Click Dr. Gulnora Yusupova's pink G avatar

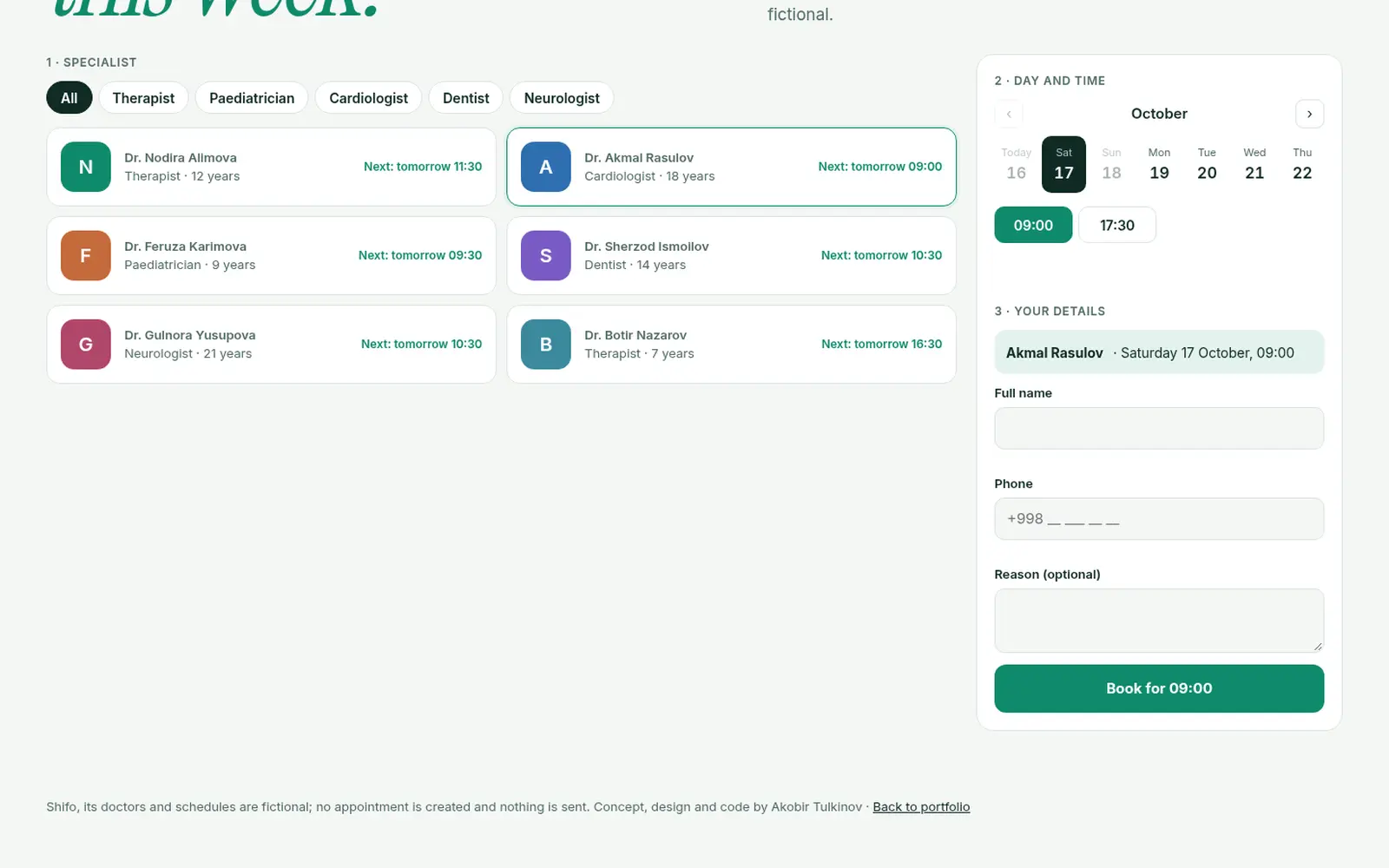tap(86, 344)
